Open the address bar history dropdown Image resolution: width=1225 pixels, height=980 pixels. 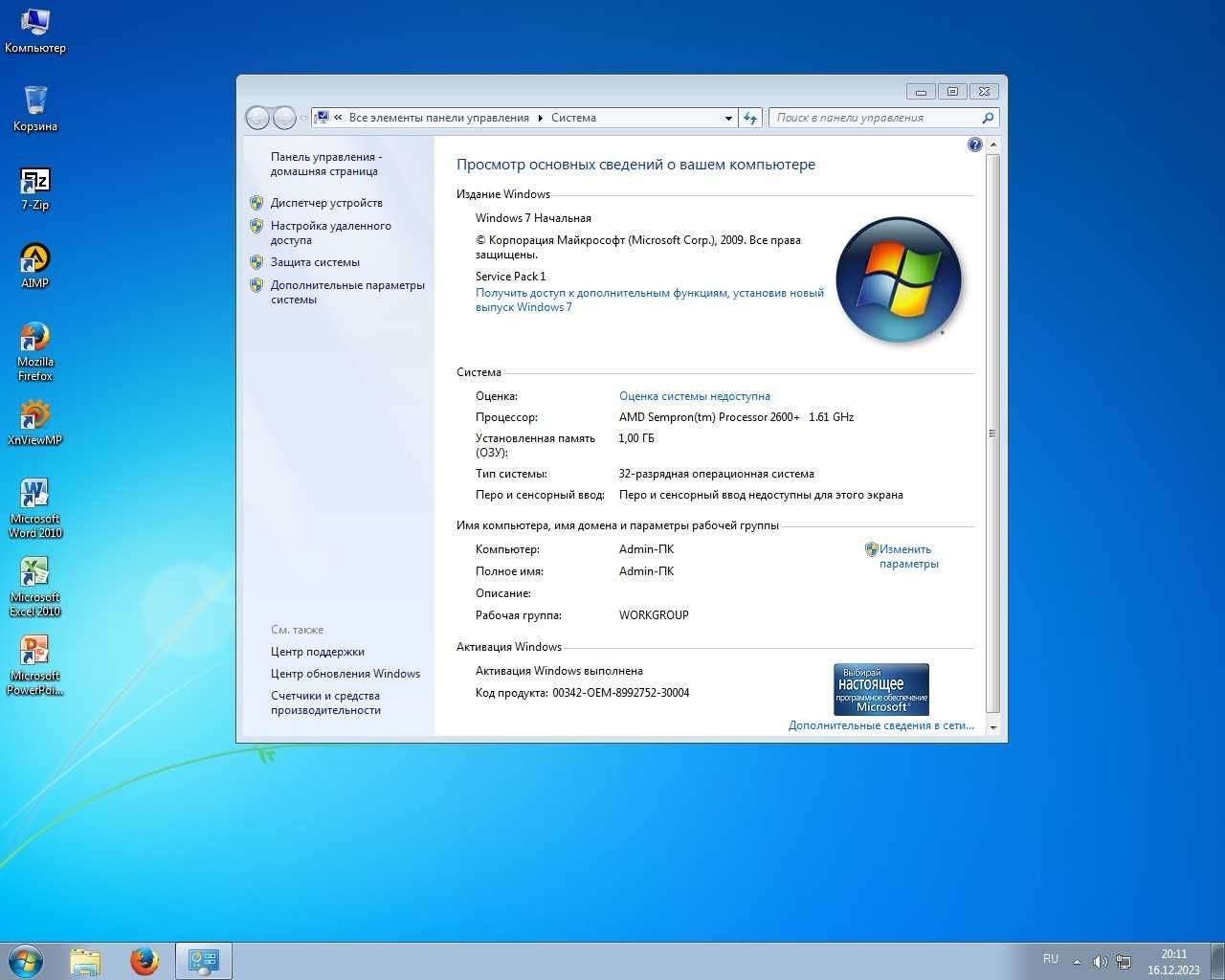pyautogui.click(x=728, y=118)
